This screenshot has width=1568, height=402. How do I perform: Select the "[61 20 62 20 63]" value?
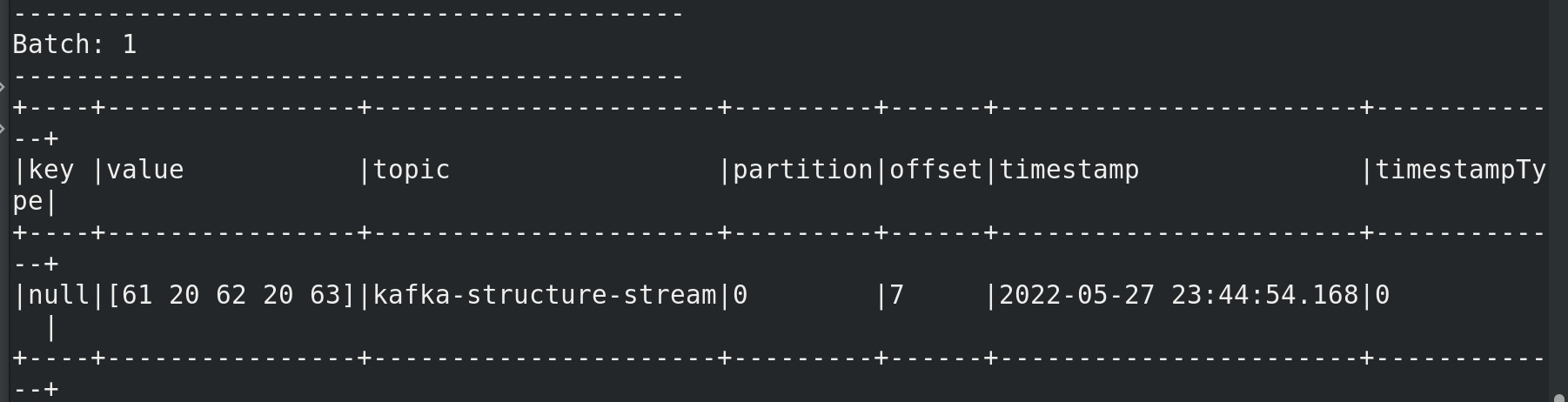point(231,295)
